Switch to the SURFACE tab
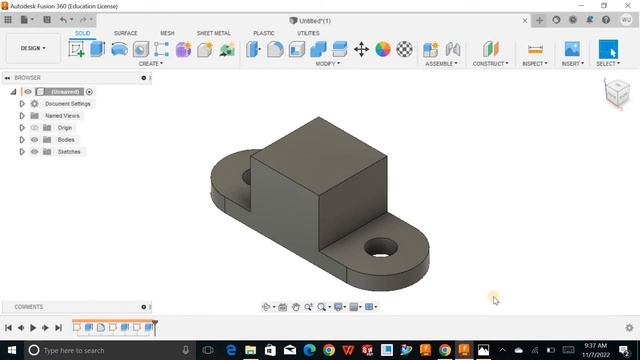Image resolution: width=640 pixels, height=360 pixels. (x=125, y=33)
